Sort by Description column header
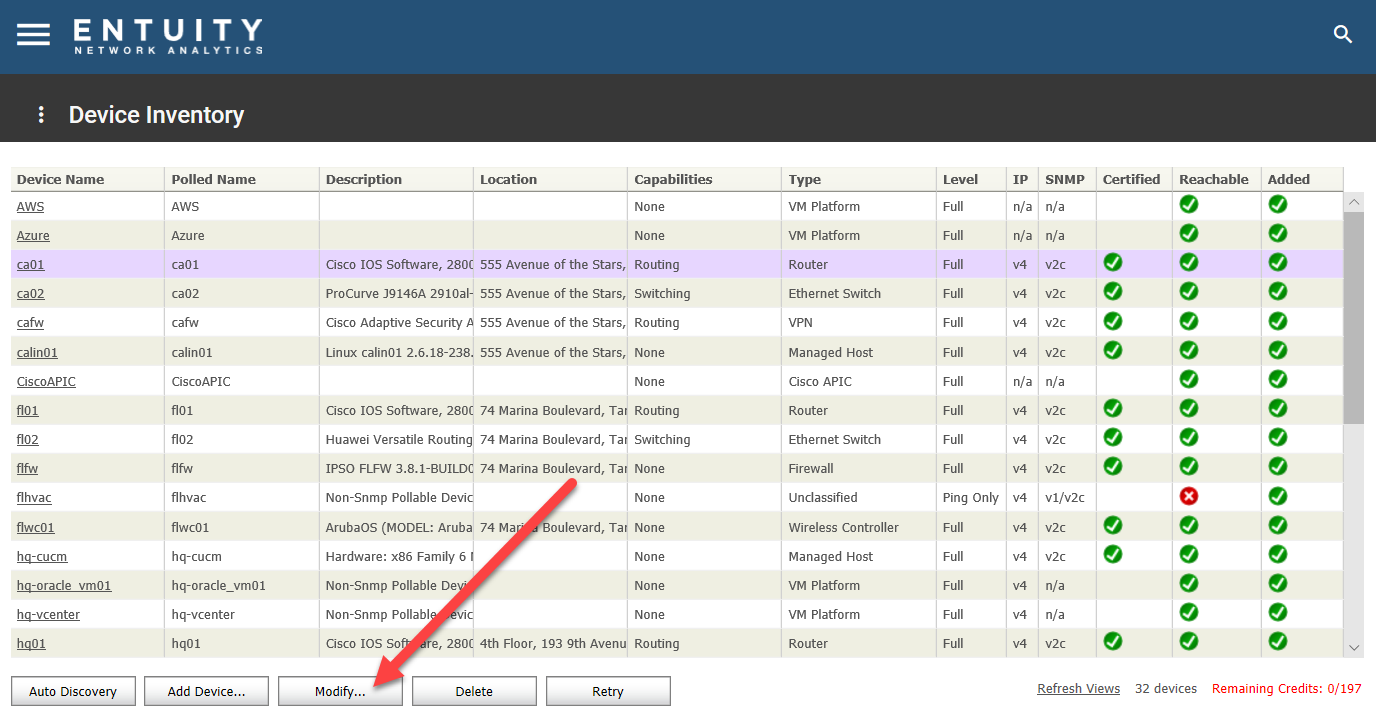1376x717 pixels. click(x=396, y=179)
